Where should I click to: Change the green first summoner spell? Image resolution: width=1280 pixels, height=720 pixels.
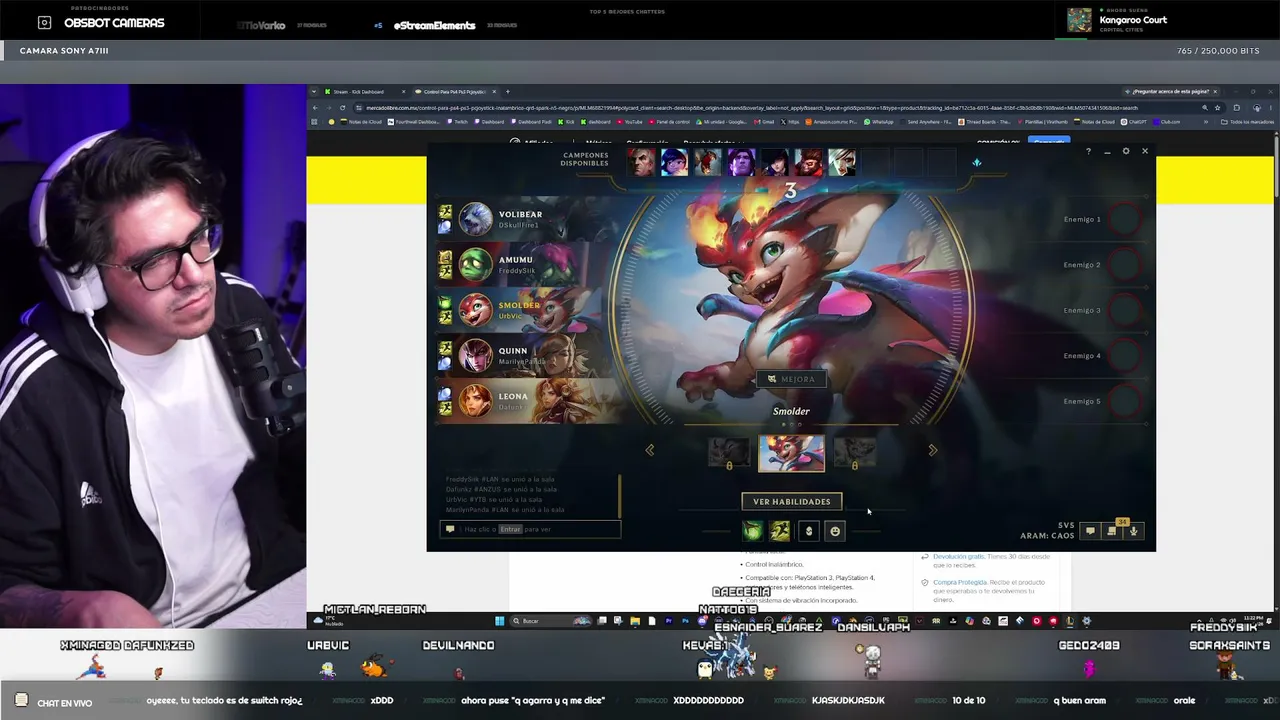click(753, 531)
